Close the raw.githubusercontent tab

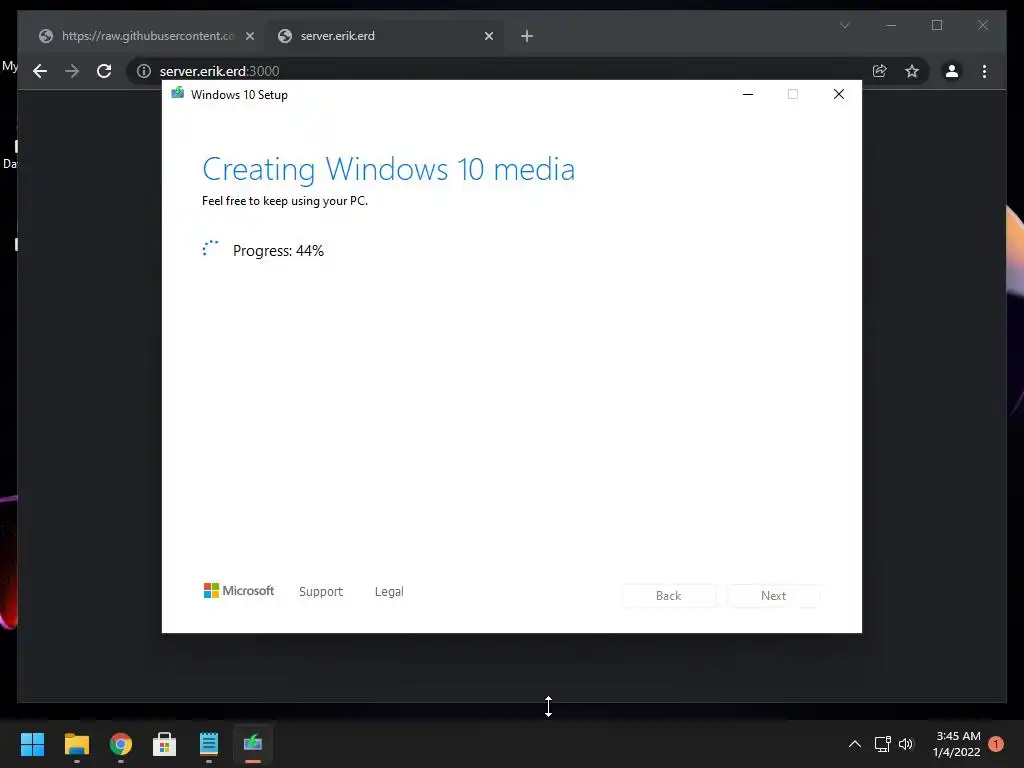pyautogui.click(x=249, y=36)
